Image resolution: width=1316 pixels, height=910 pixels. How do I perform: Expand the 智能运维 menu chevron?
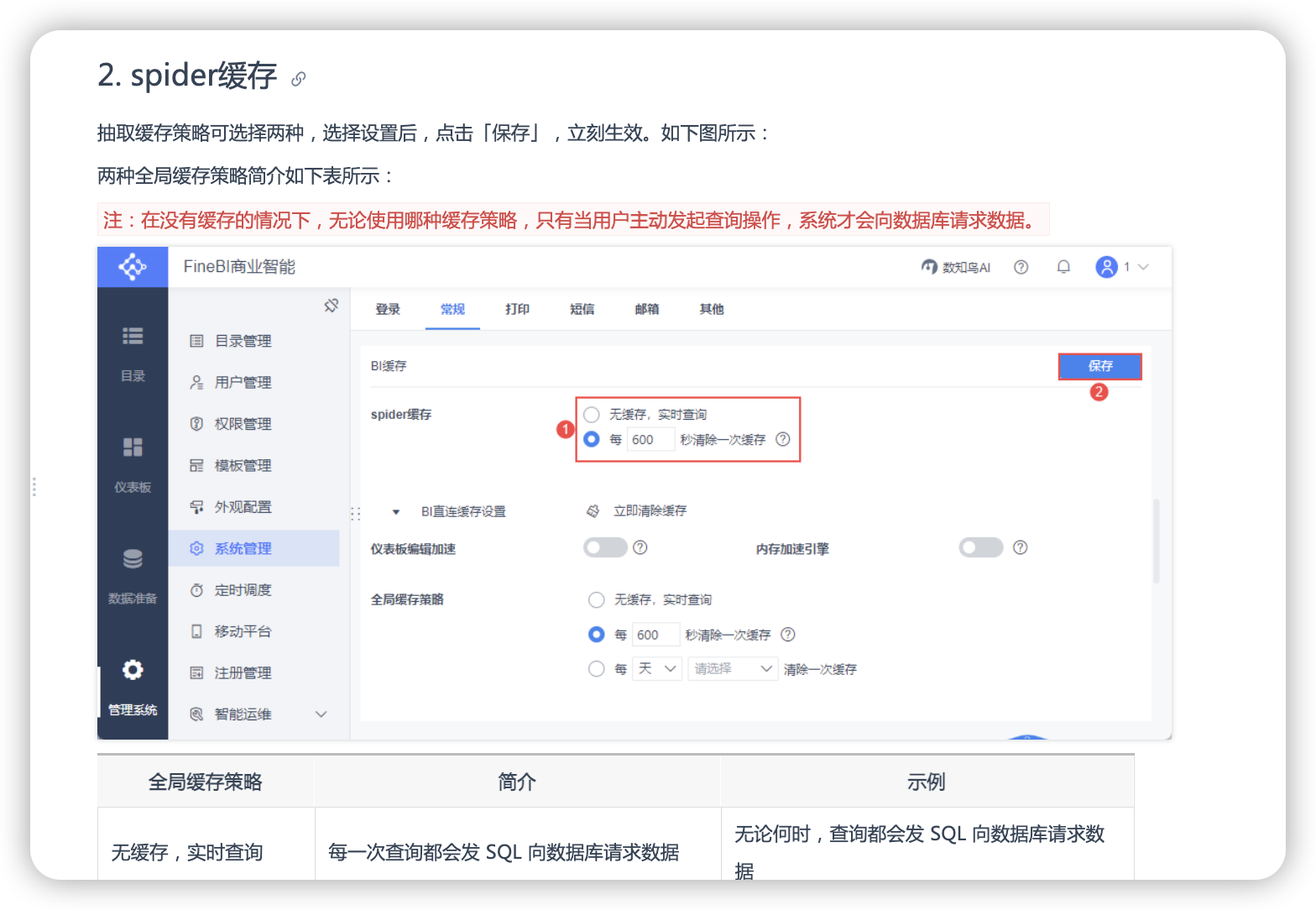(x=321, y=714)
